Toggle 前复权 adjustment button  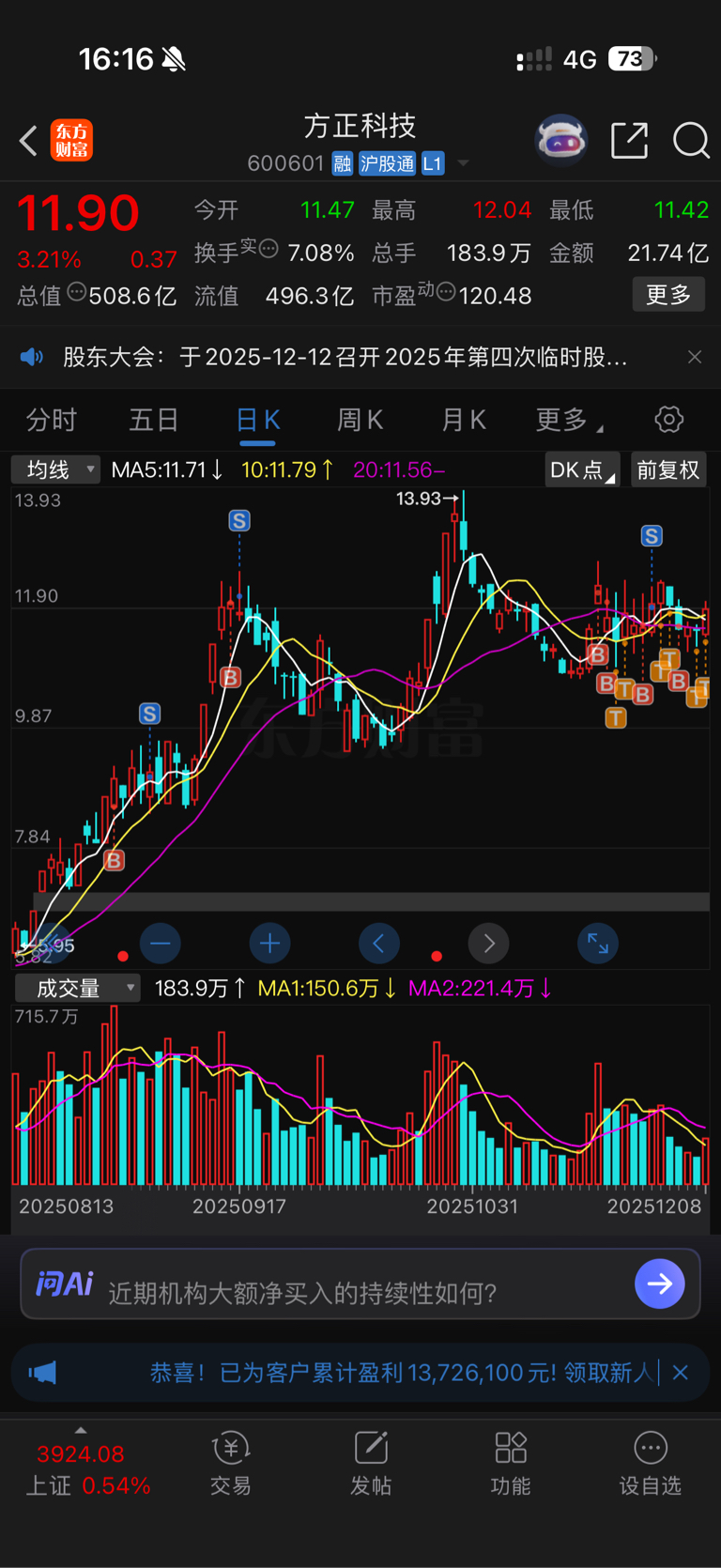click(x=668, y=469)
